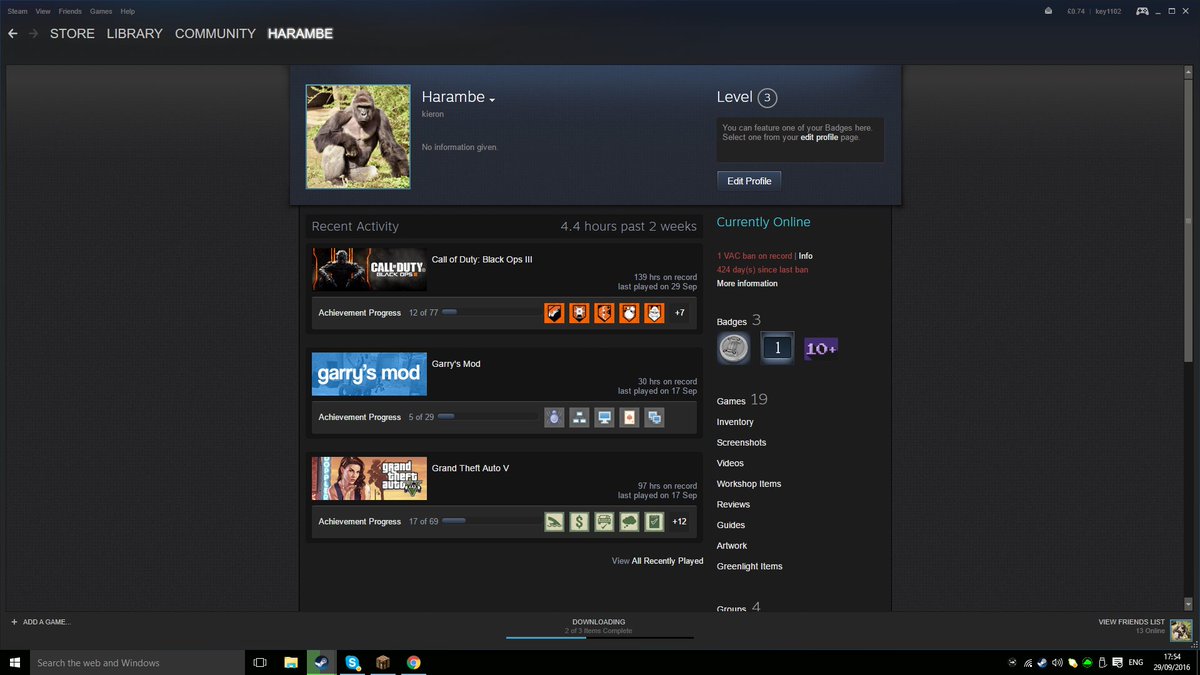Click the Steam icon in Windows taskbar
The image size is (1200, 675).
click(x=321, y=662)
